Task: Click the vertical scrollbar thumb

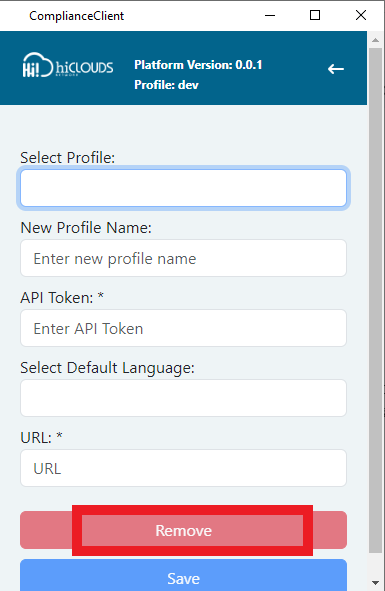Action: [x=375, y=300]
